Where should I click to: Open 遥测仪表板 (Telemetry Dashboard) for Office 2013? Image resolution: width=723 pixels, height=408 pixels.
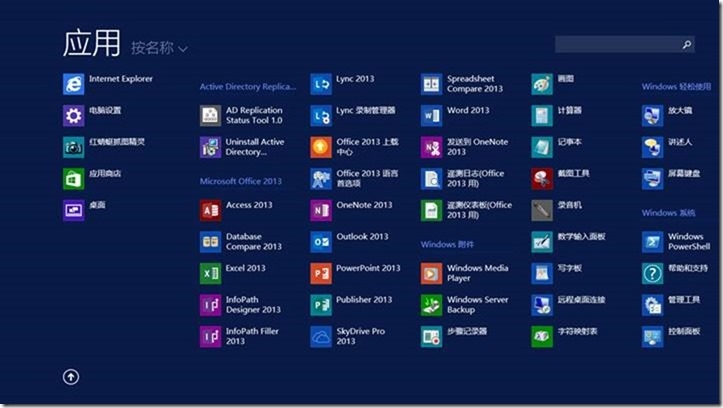[467, 210]
